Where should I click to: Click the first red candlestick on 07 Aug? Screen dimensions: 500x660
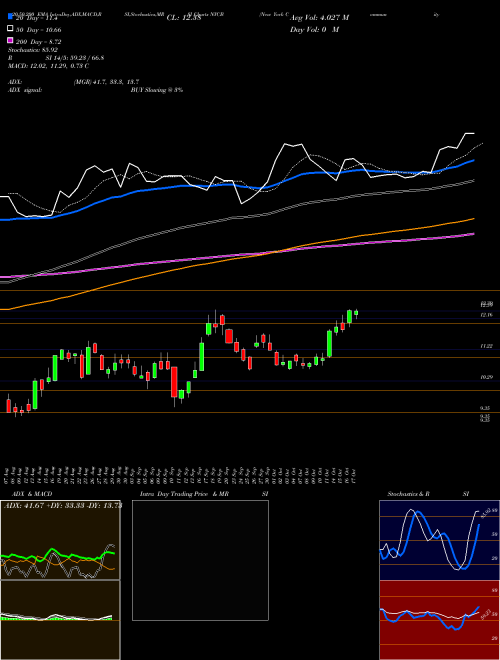pyautogui.click(x=8, y=406)
